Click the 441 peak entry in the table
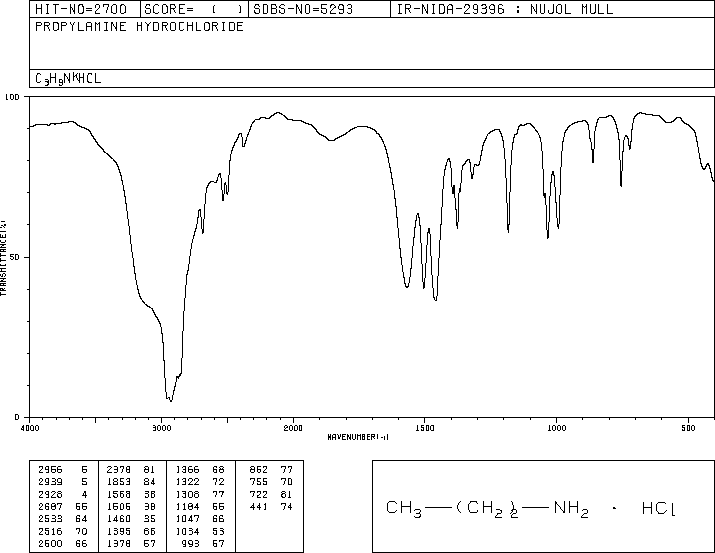Image resolution: width=715 pixels, height=553 pixels. tap(271, 506)
